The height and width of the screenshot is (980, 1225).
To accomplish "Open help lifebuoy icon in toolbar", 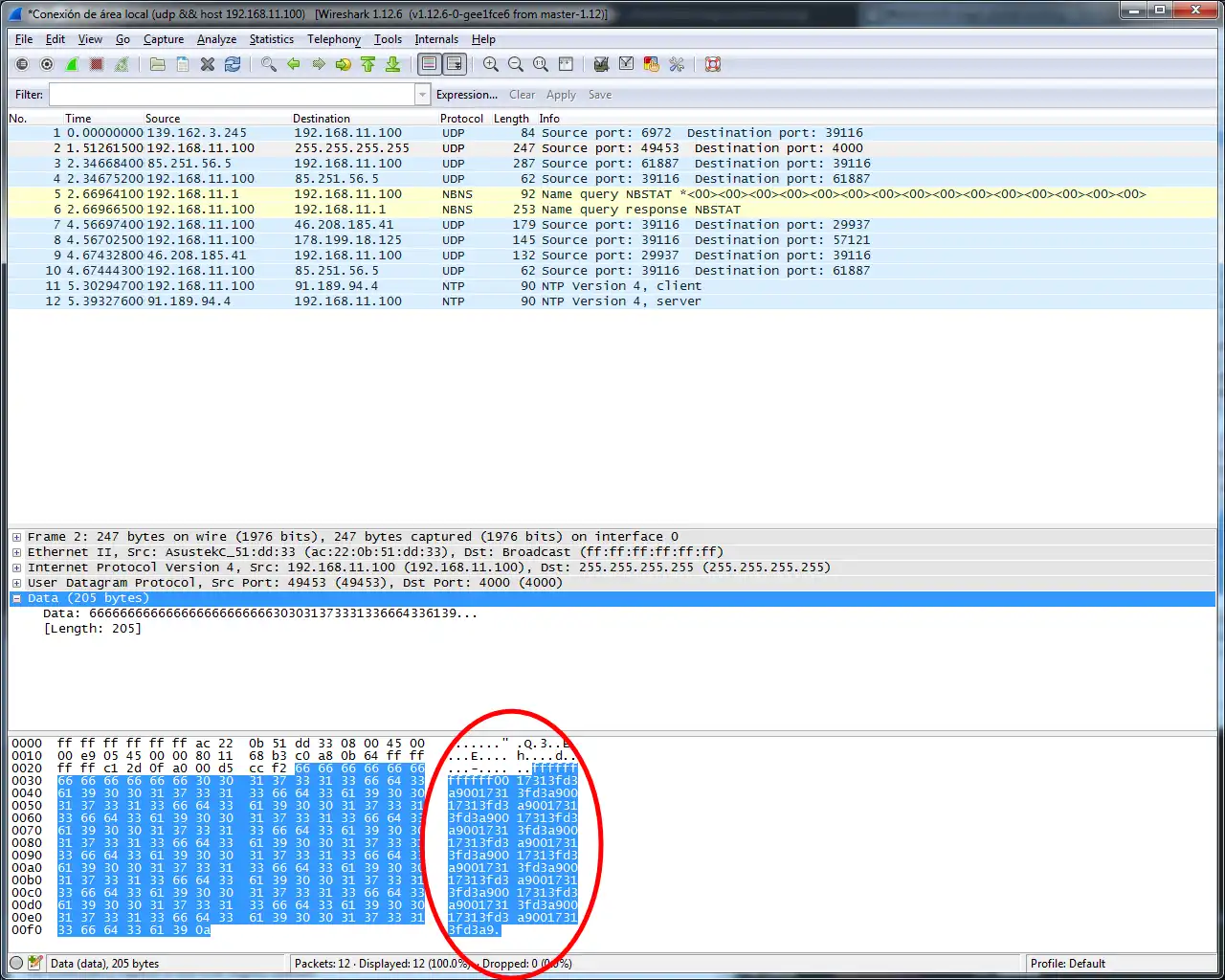I will pos(713,64).
